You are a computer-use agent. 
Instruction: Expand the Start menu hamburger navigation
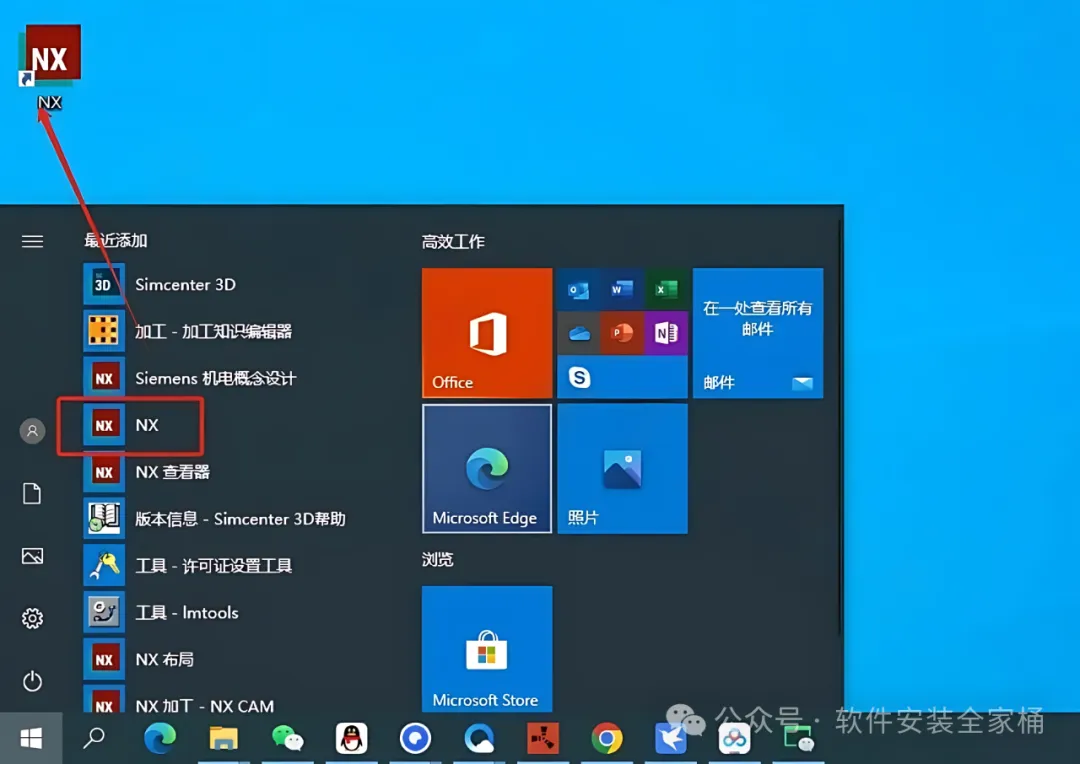[x=32, y=241]
